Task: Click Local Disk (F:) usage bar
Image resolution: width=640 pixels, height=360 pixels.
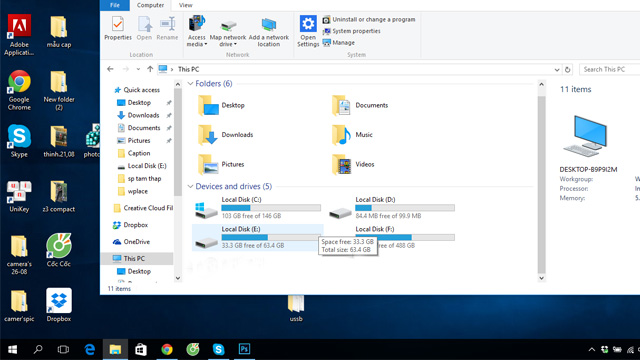Action: click(405, 237)
